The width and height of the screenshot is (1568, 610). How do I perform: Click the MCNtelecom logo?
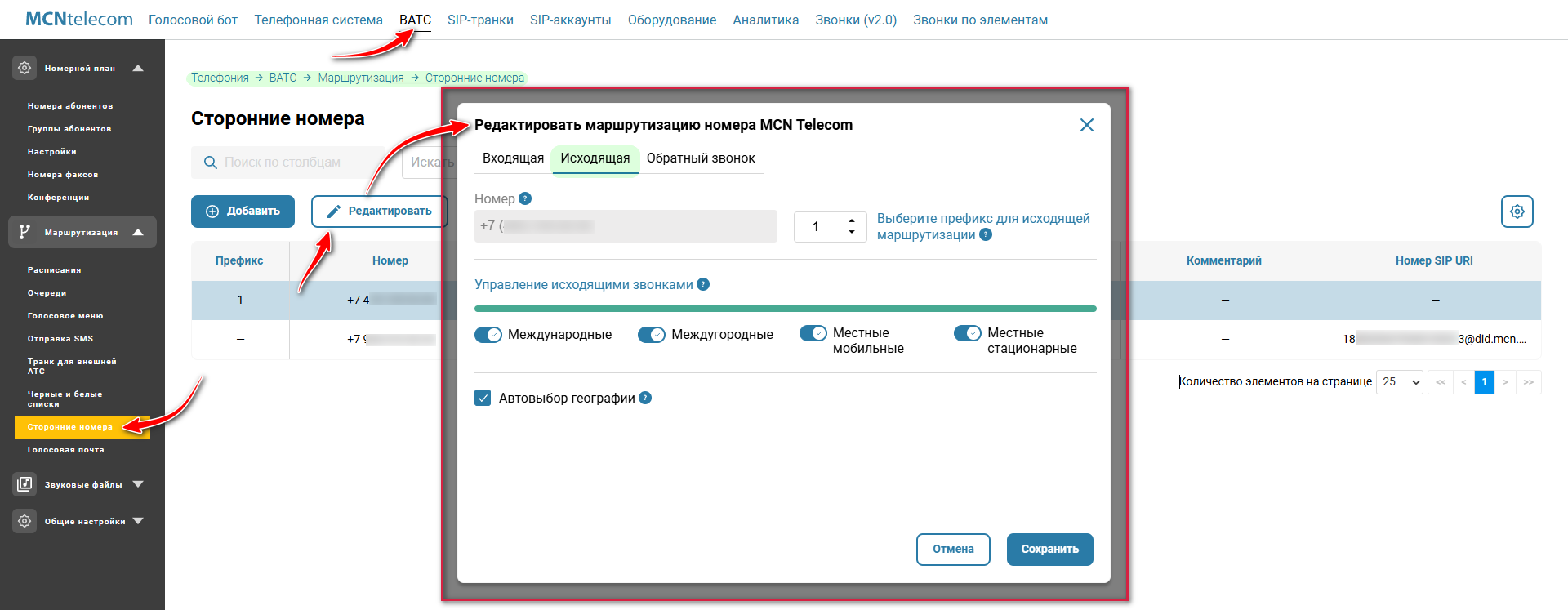(79, 19)
